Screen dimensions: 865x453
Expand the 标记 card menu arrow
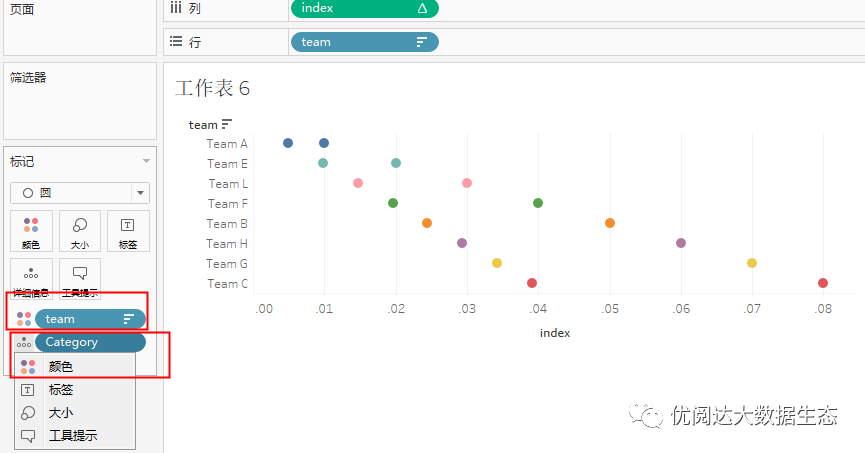click(x=146, y=161)
